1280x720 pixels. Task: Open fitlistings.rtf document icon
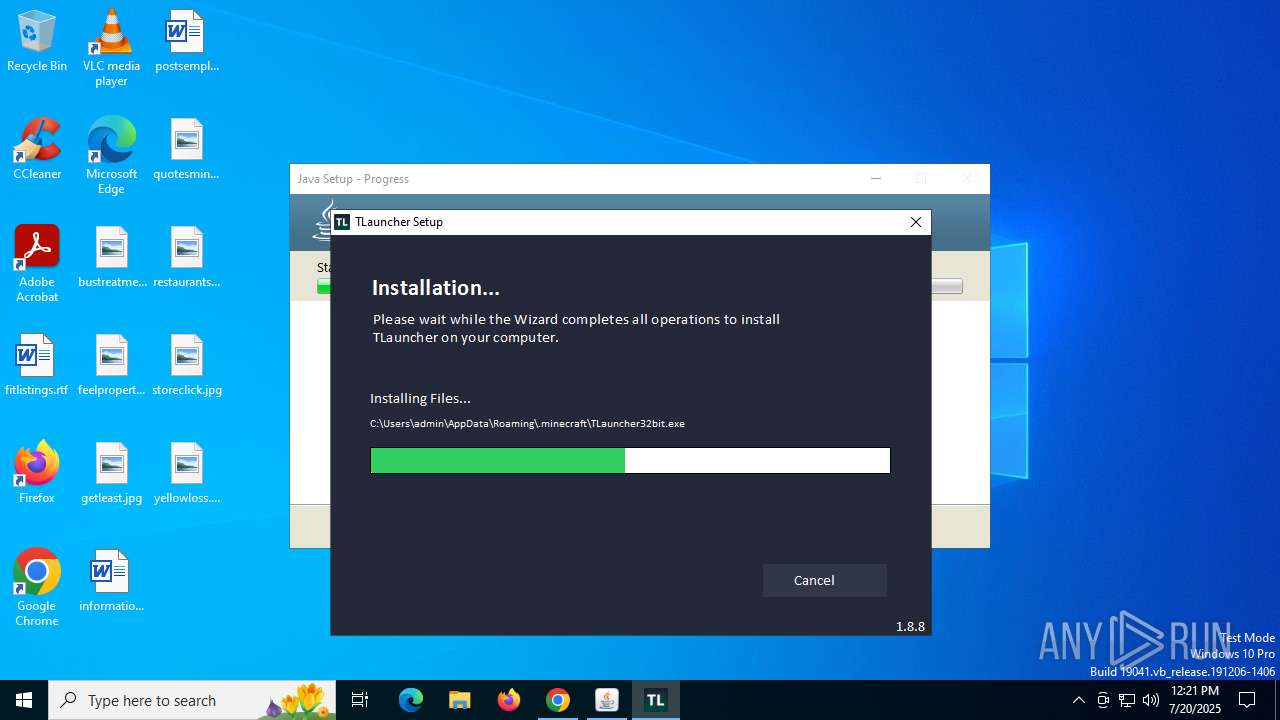[x=37, y=366]
